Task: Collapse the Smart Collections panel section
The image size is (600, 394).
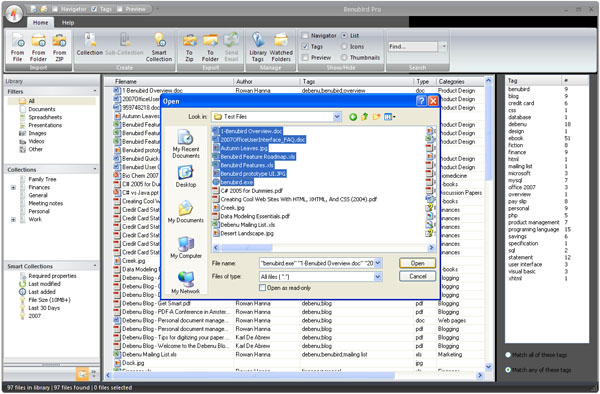Action: [x=95, y=265]
